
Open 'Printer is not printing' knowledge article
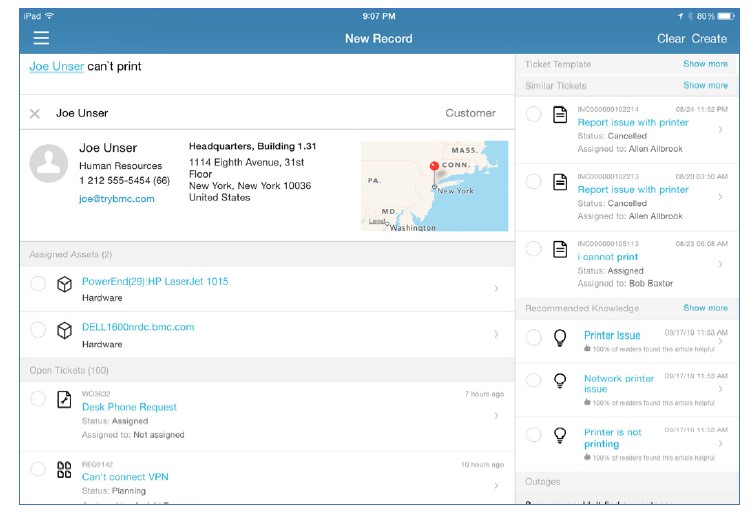tap(613, 438)
